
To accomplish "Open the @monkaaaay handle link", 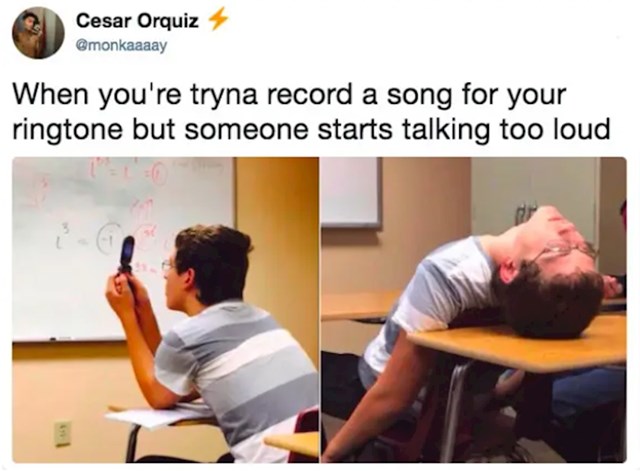I will 122,45.
